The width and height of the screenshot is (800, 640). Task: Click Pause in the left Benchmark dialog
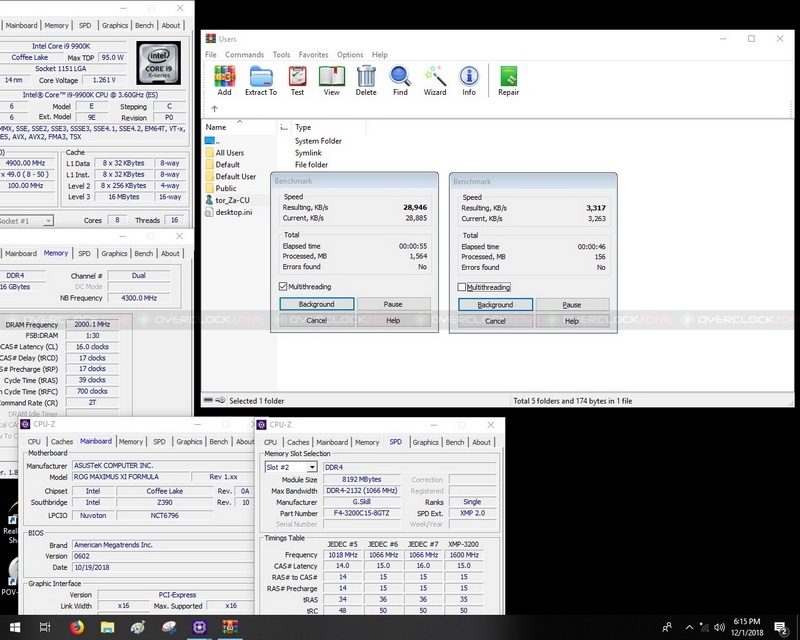pyautogui.click(x=393, y=304)
